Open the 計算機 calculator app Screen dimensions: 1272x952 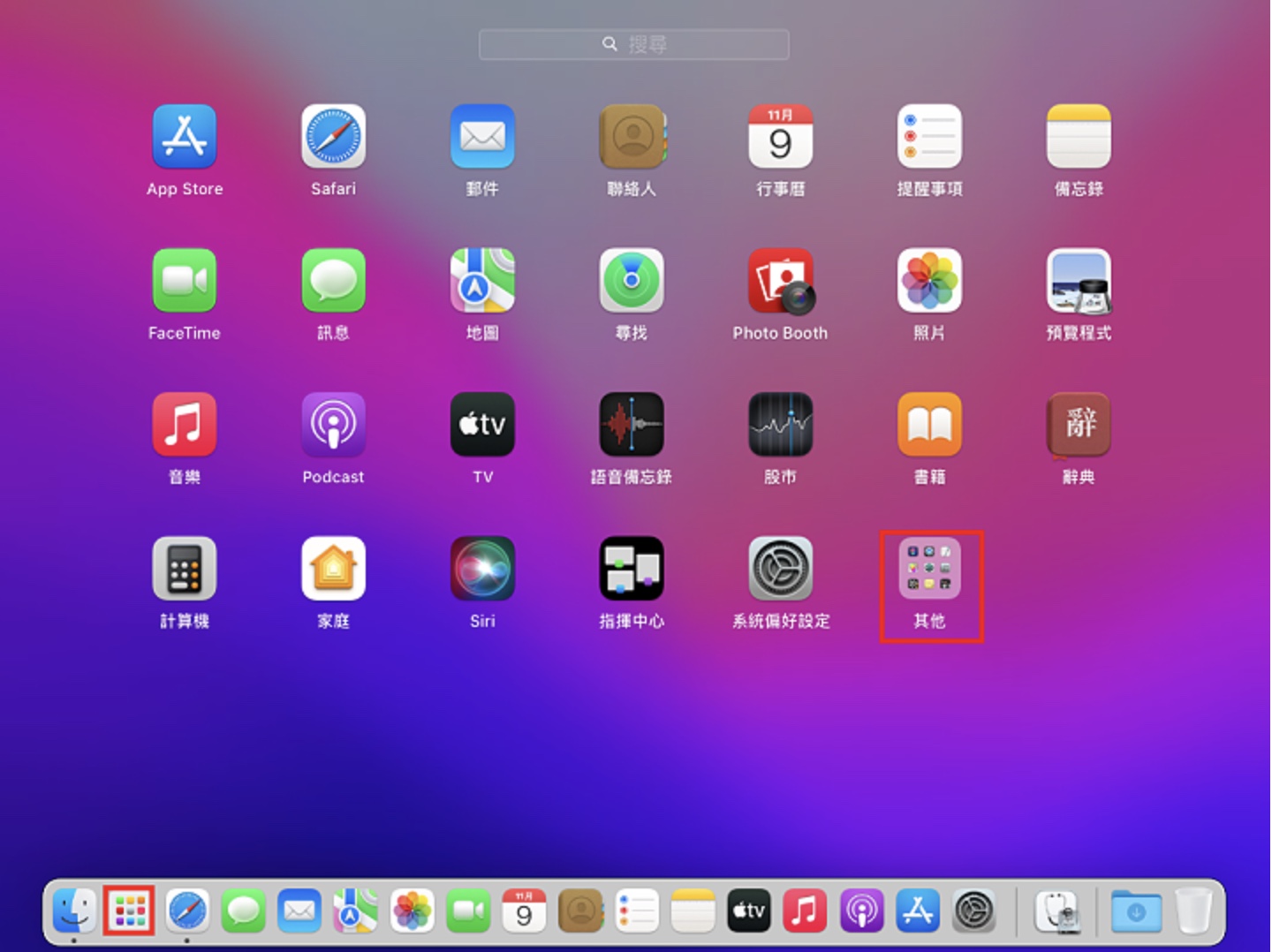click(185, 569)
